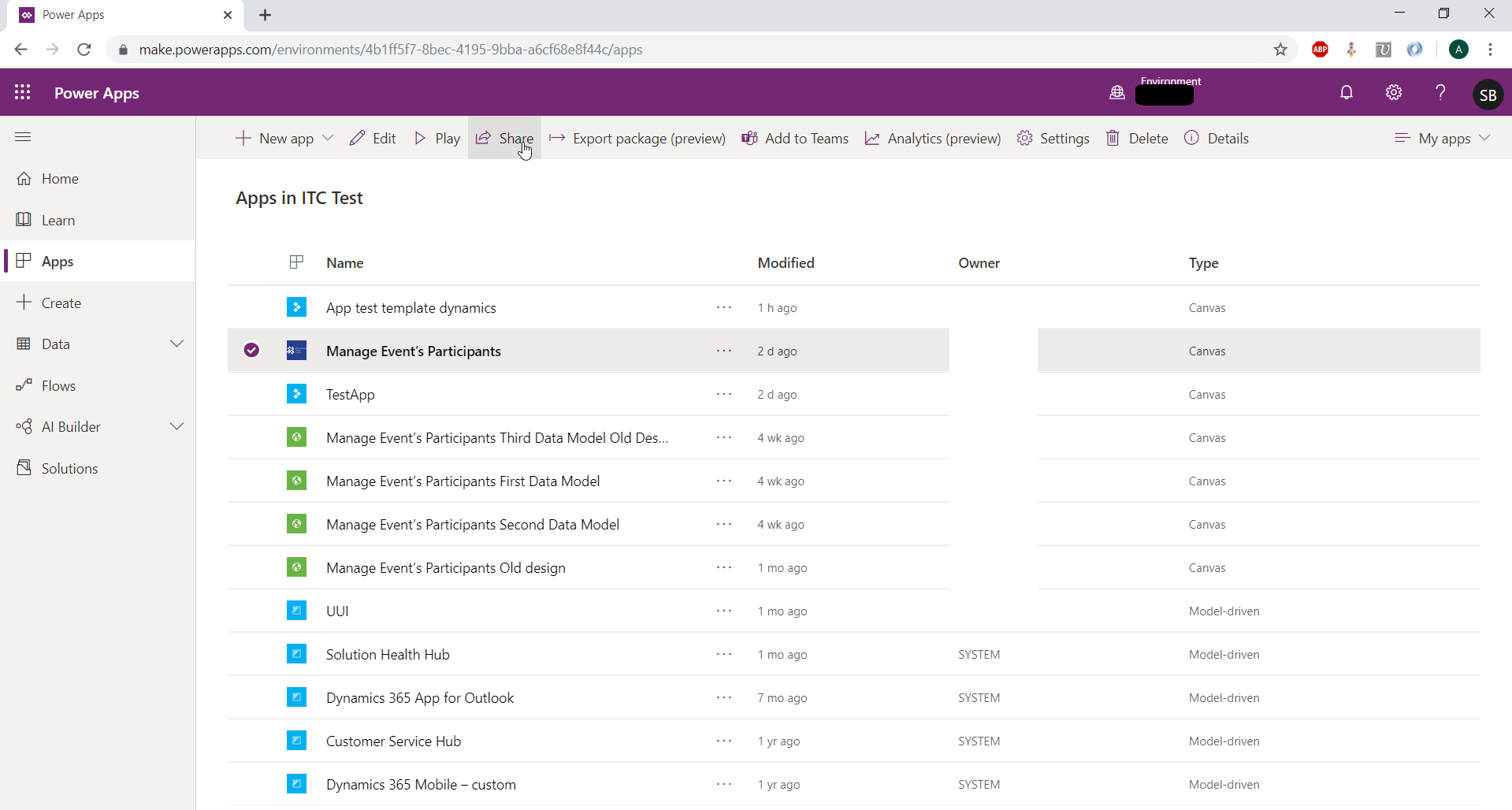Deselect the Manage Event's Participants checkmark
Image resolution: width=1512 pixels, height=810 pixels.
pyautogui.click(x=251, y=350)
